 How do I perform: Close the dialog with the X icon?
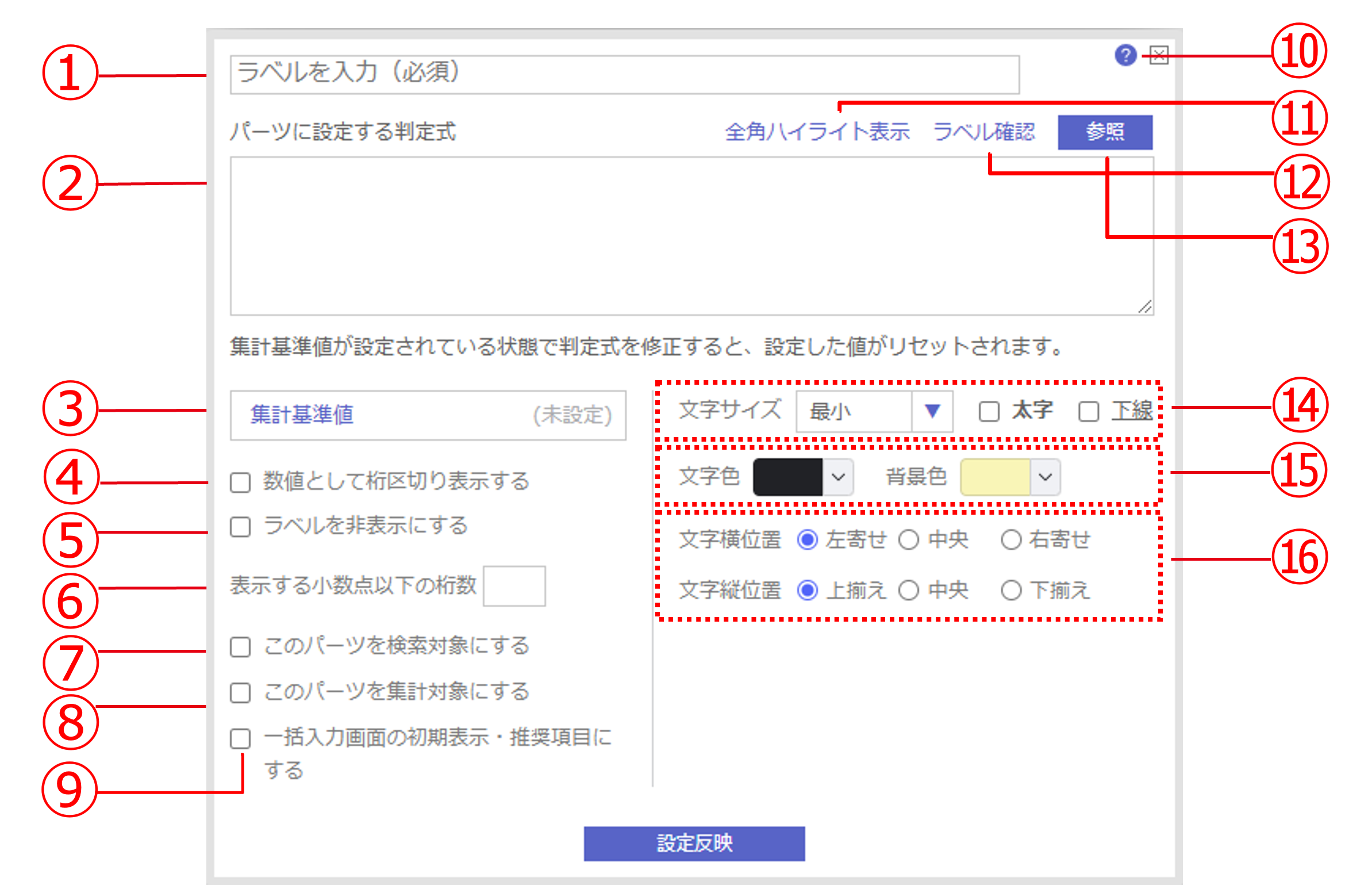point(1159,55)
